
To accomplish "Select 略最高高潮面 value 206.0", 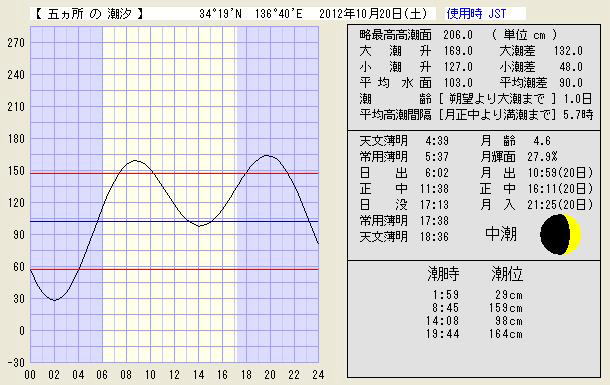I will tap(458, 35).
